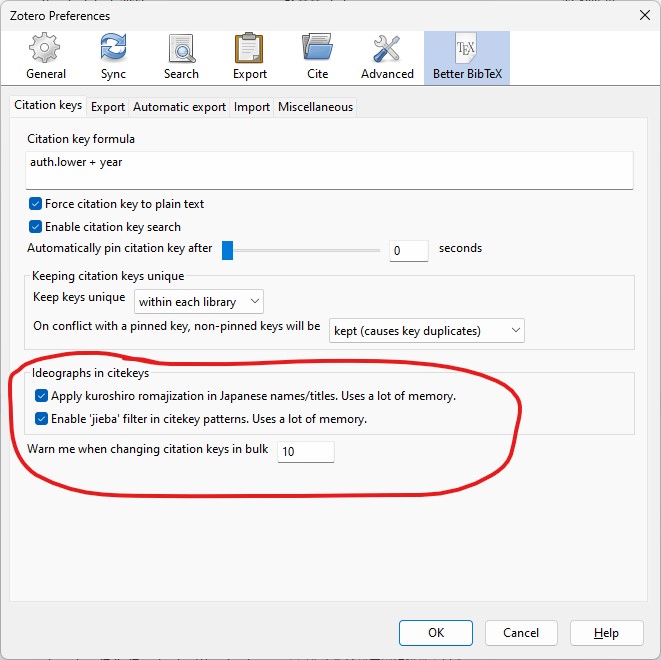Confirm preferences with the OK button

click(x=435, y=633)
